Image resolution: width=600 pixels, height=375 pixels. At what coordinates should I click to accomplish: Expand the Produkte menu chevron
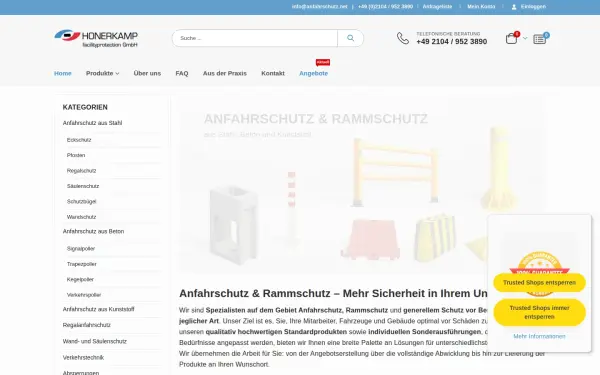tap(117, 73)
